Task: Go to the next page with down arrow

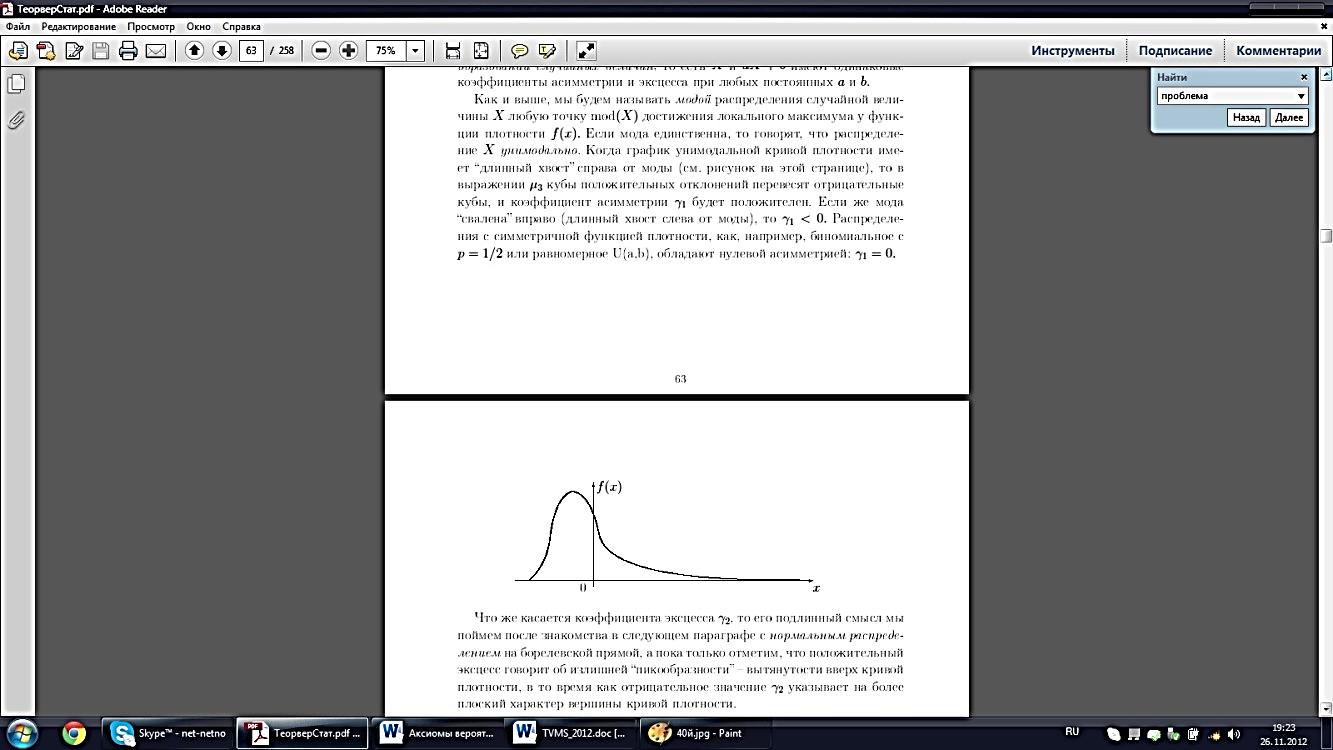Action: [222, 50]
